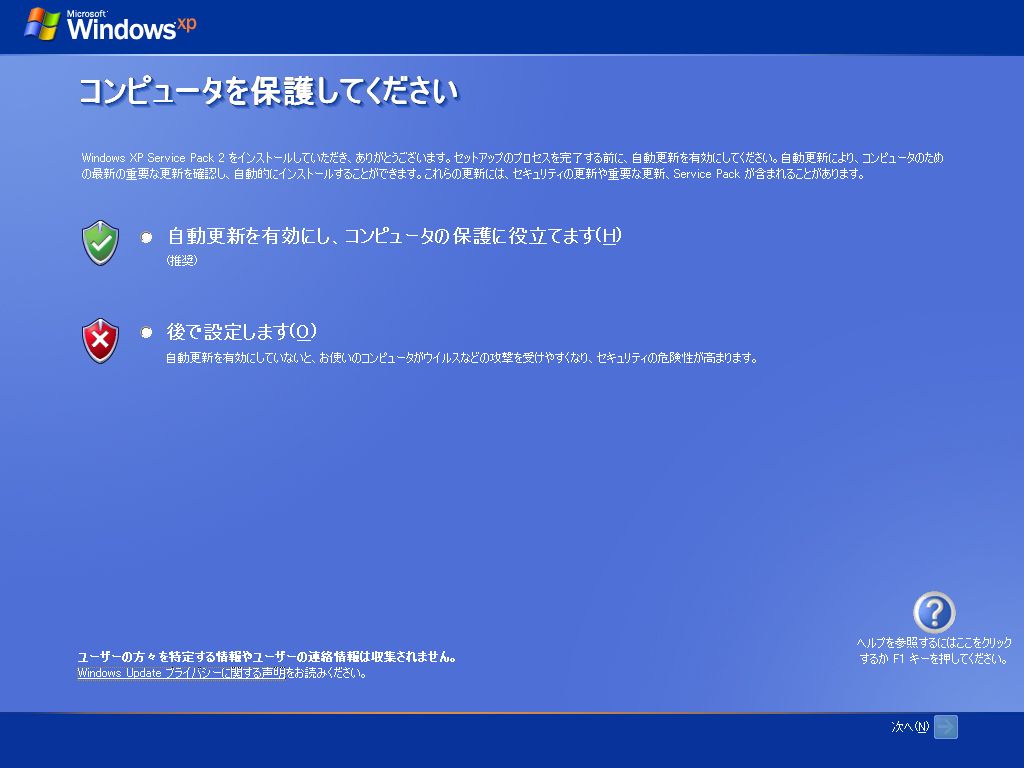Image resolution: width=1024 pixels, height=768 pixels.
Task: Click the 次へ(N) label
Action: click(x=910, y=727)
